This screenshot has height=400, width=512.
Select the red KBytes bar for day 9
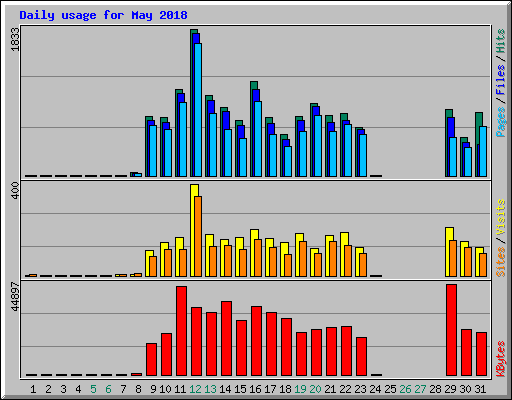click(x=151, y=359)
